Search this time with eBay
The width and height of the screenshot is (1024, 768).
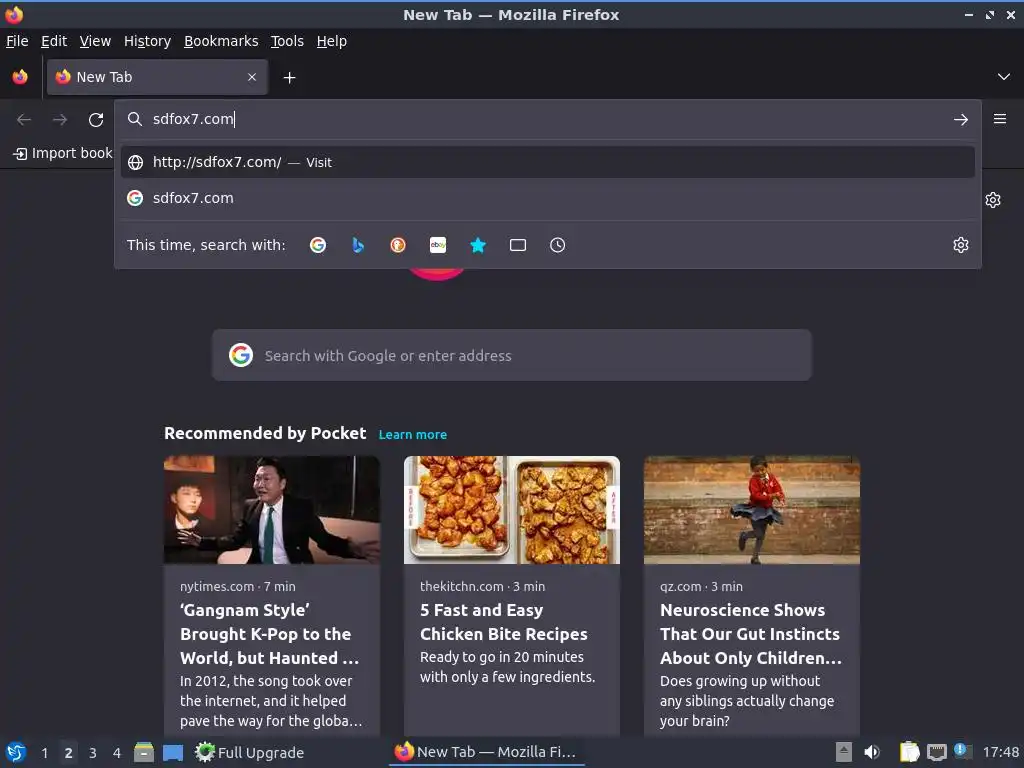coord(438,245)
